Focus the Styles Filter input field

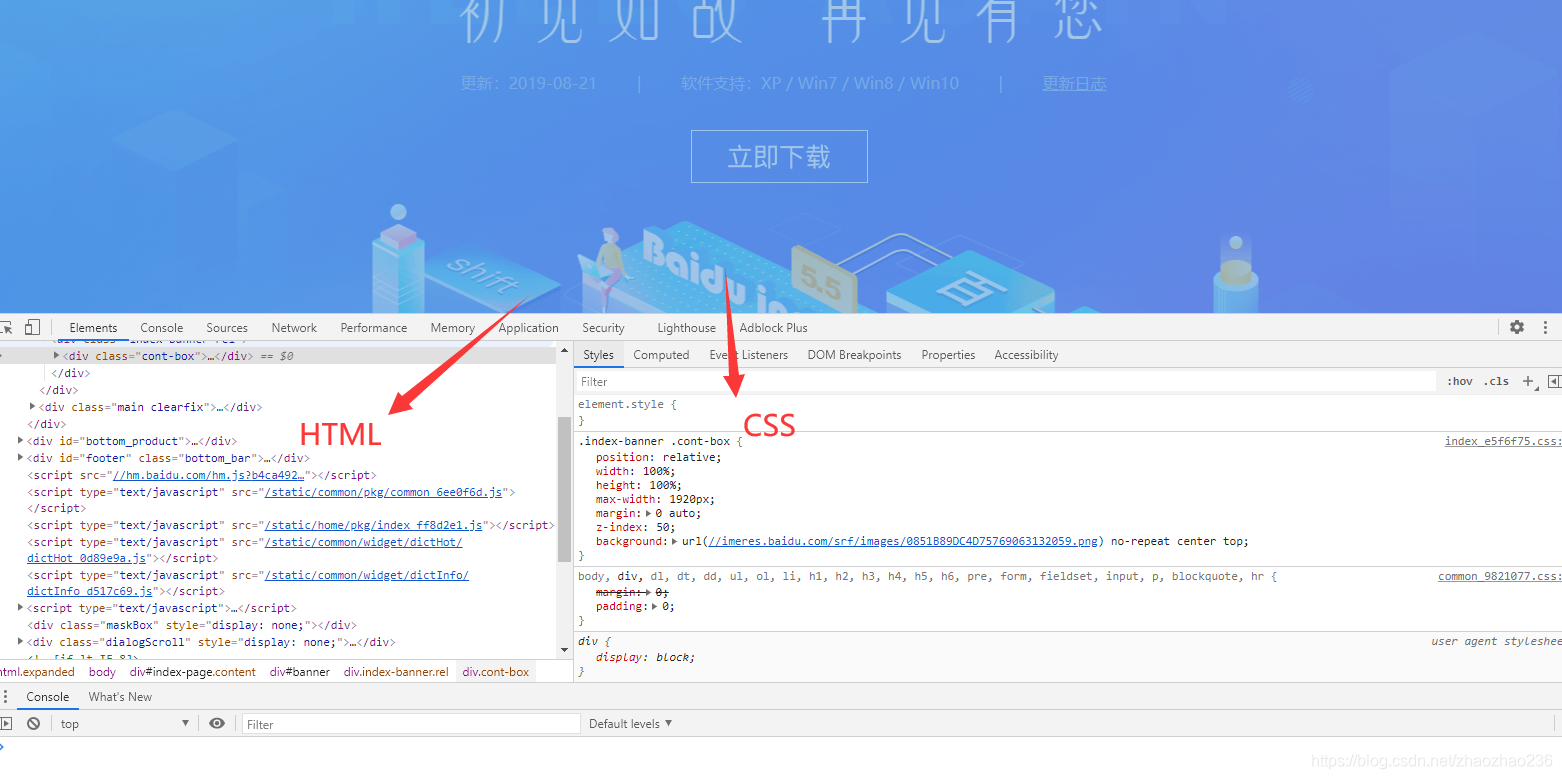1005,381
